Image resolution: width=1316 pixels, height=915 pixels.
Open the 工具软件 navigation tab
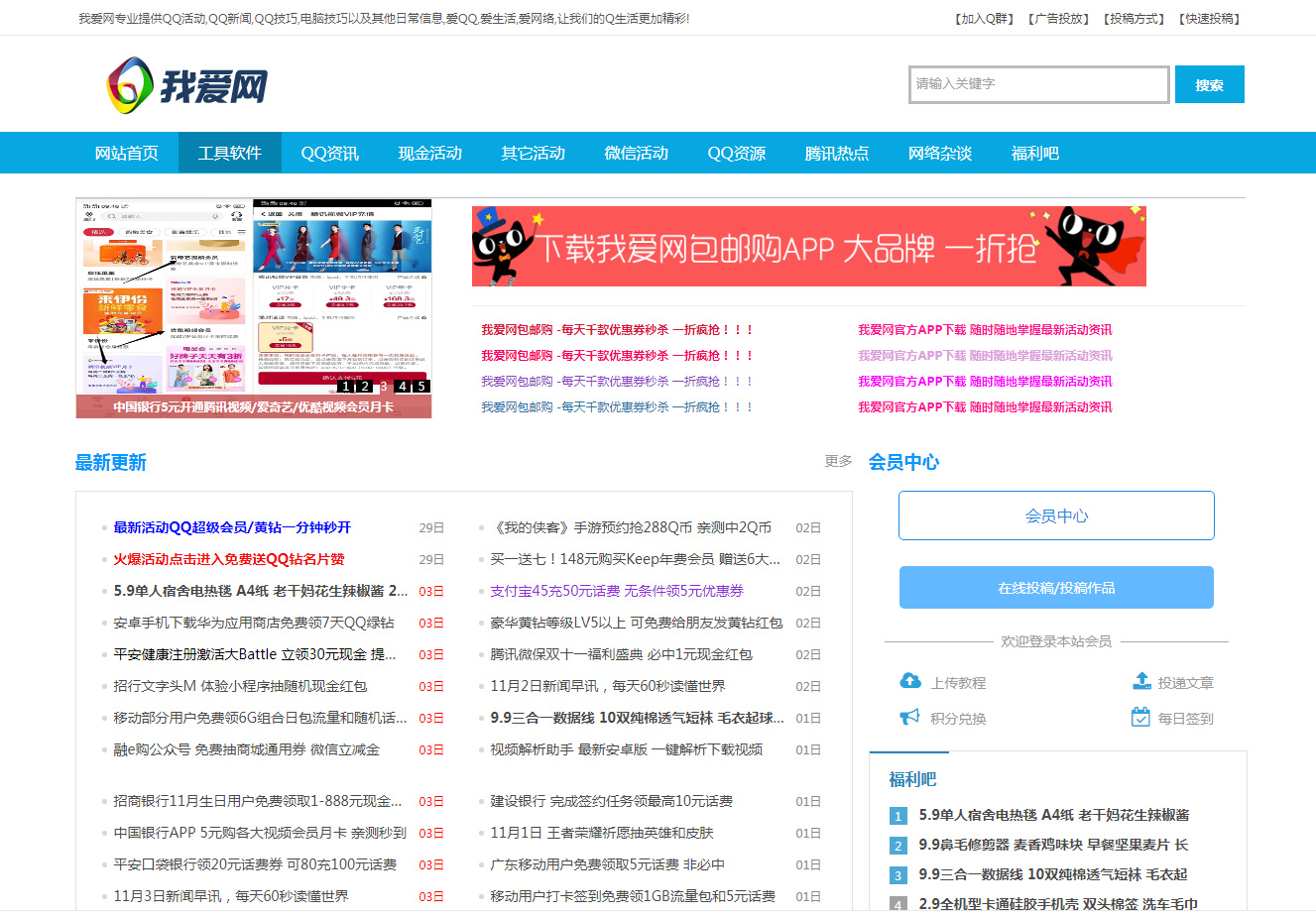(x=229, y=153)
